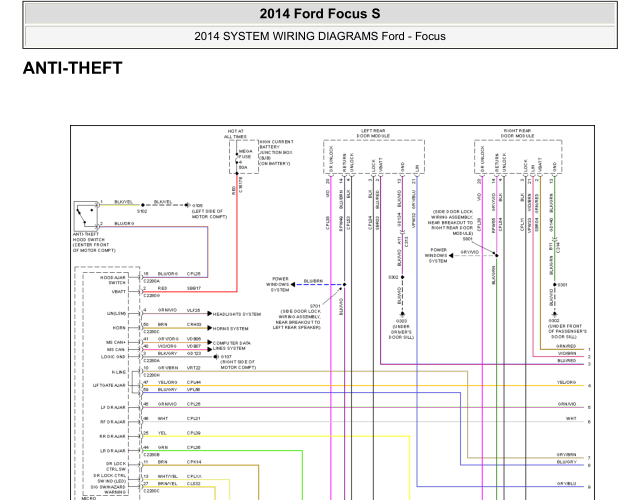Click '(UNDER DRIVER'S DOOR SILL)' ground note
The width and height of the screenshot is (630, 500).
coord(401,332)
